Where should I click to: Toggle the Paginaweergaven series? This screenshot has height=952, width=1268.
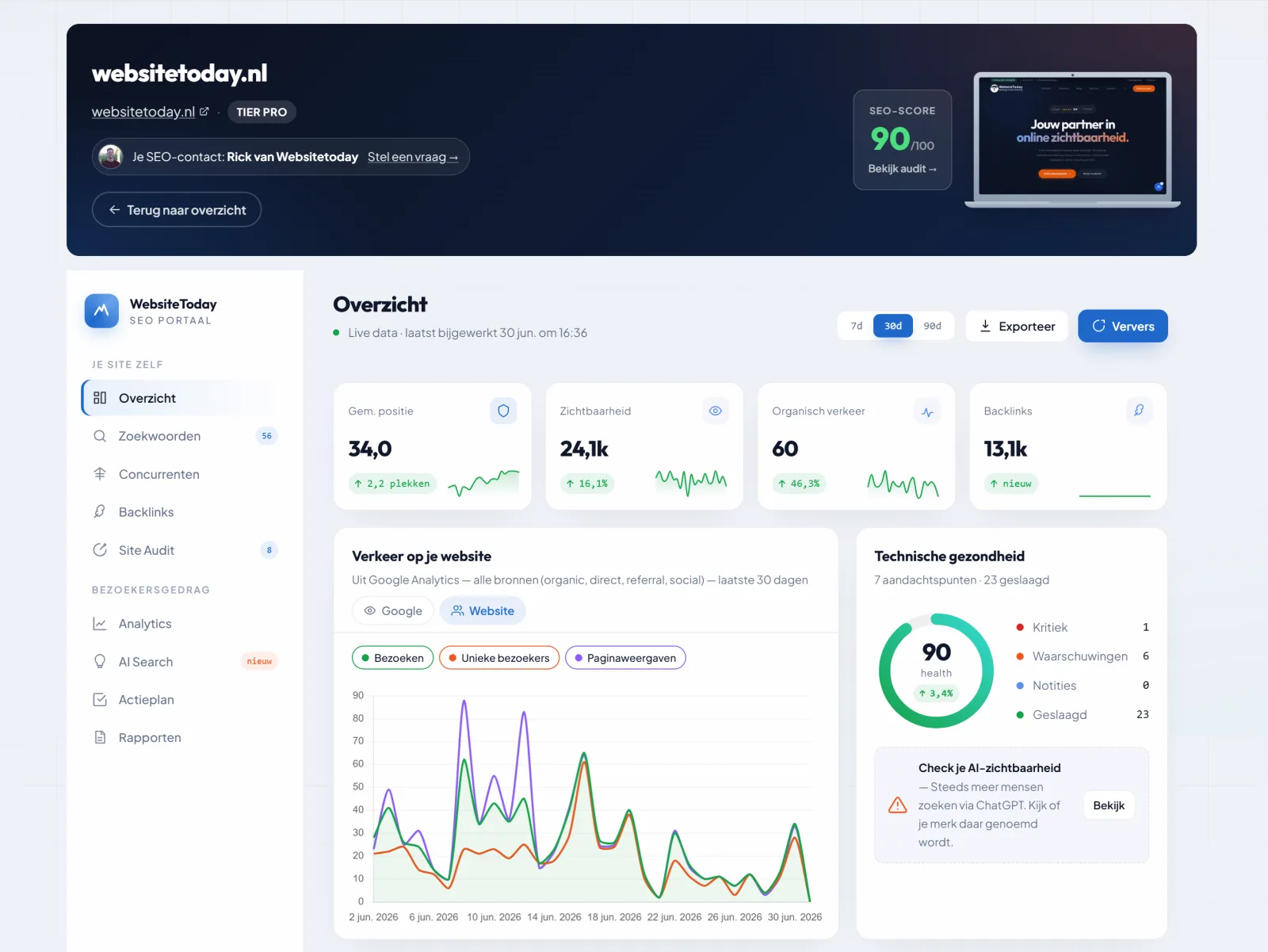point(625,658)
